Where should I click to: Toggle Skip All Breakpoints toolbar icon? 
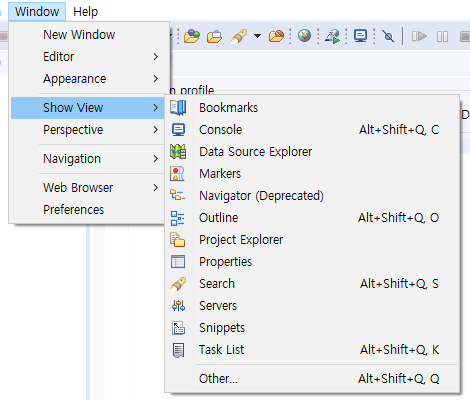(x=388, y=36)
